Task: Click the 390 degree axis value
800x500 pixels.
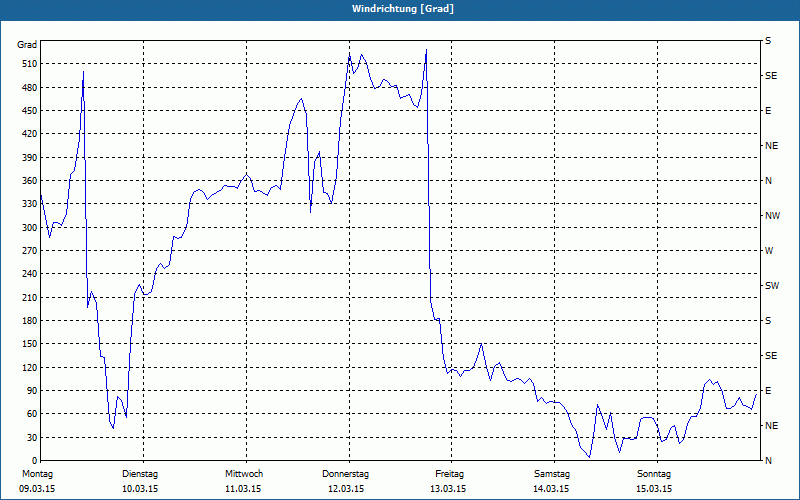Action: click(x=30, y=158)
